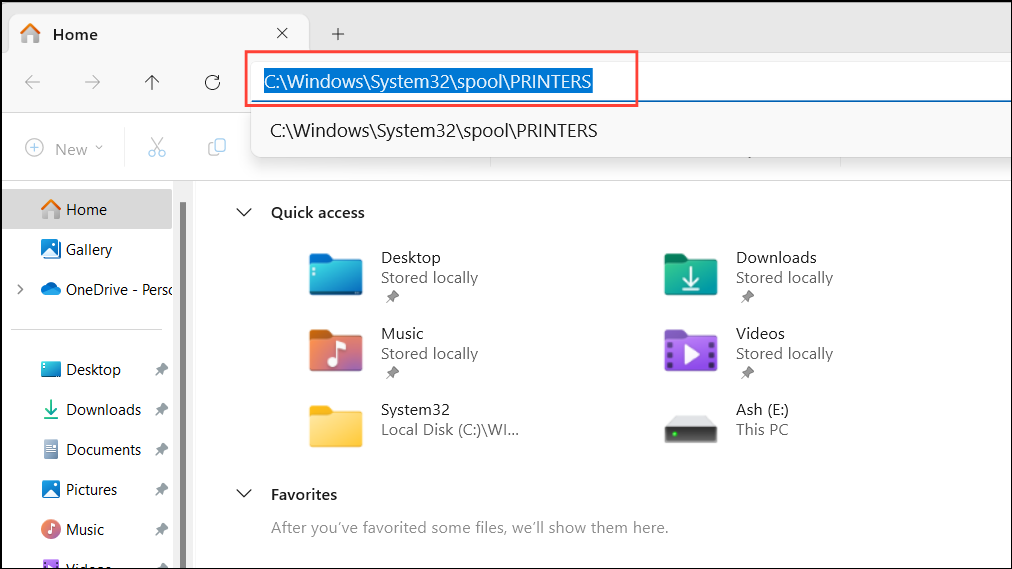Viewport: 1012px width, 569px height.
Task: Click the Back navigation arrow
Action: [32, 82]
